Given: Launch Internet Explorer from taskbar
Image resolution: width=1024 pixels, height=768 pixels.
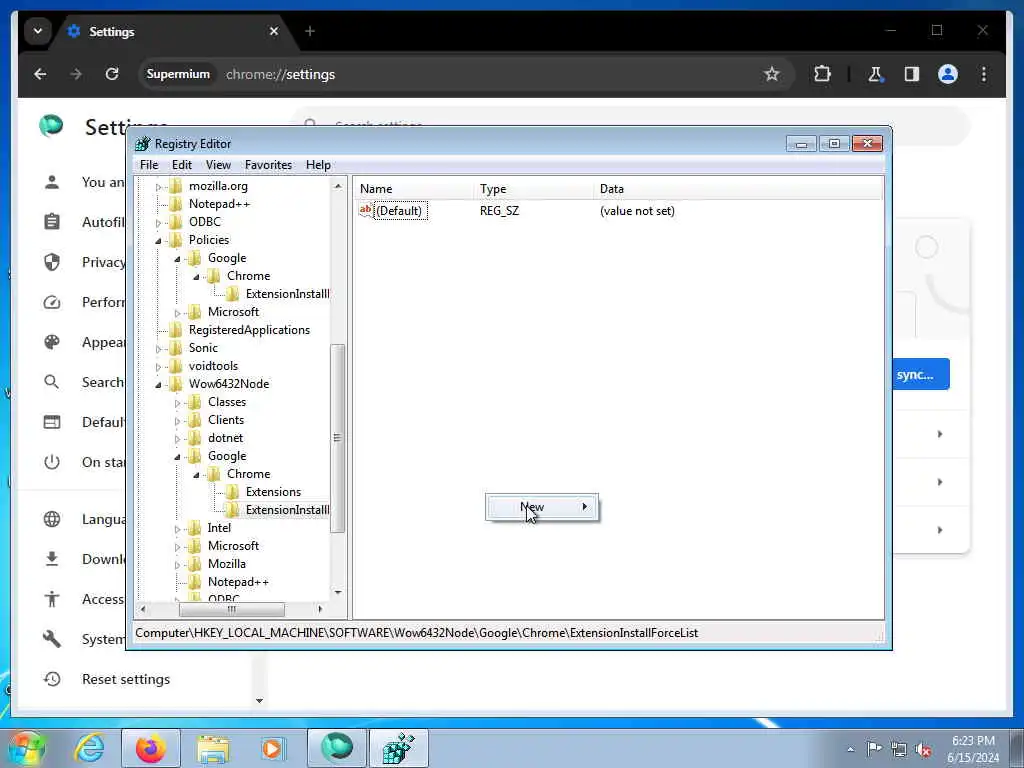Looking at the screenshot, I should 89,748.
